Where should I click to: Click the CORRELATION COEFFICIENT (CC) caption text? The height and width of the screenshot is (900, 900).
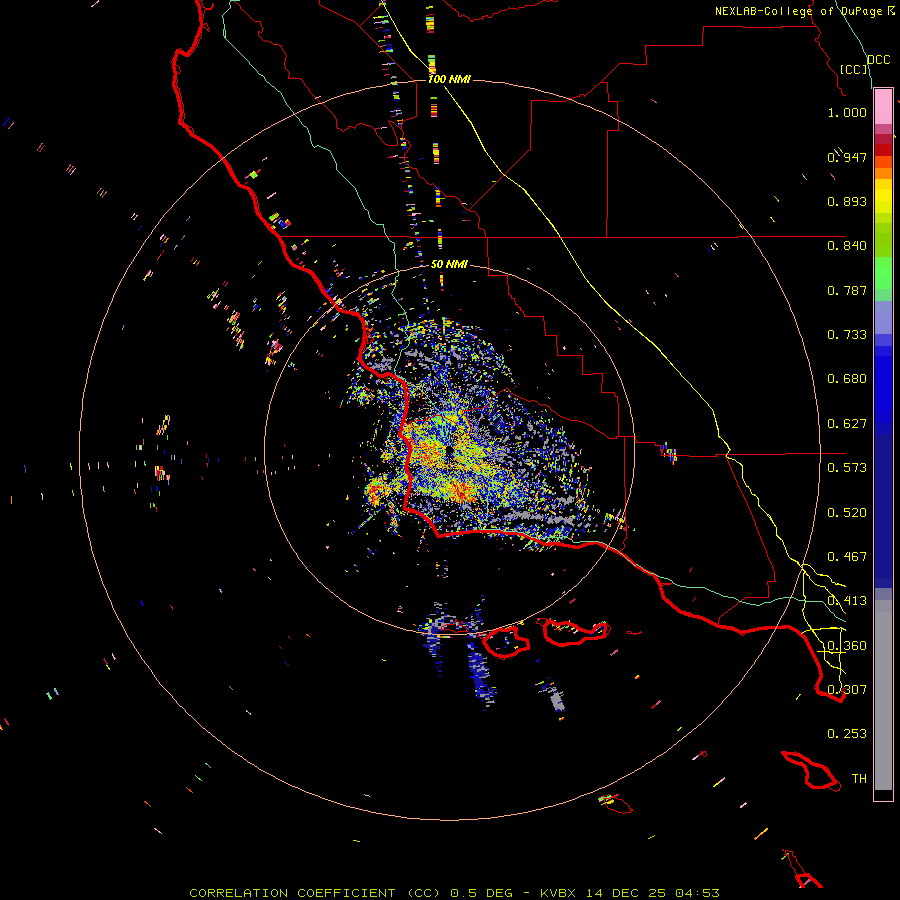click(315, 893)
